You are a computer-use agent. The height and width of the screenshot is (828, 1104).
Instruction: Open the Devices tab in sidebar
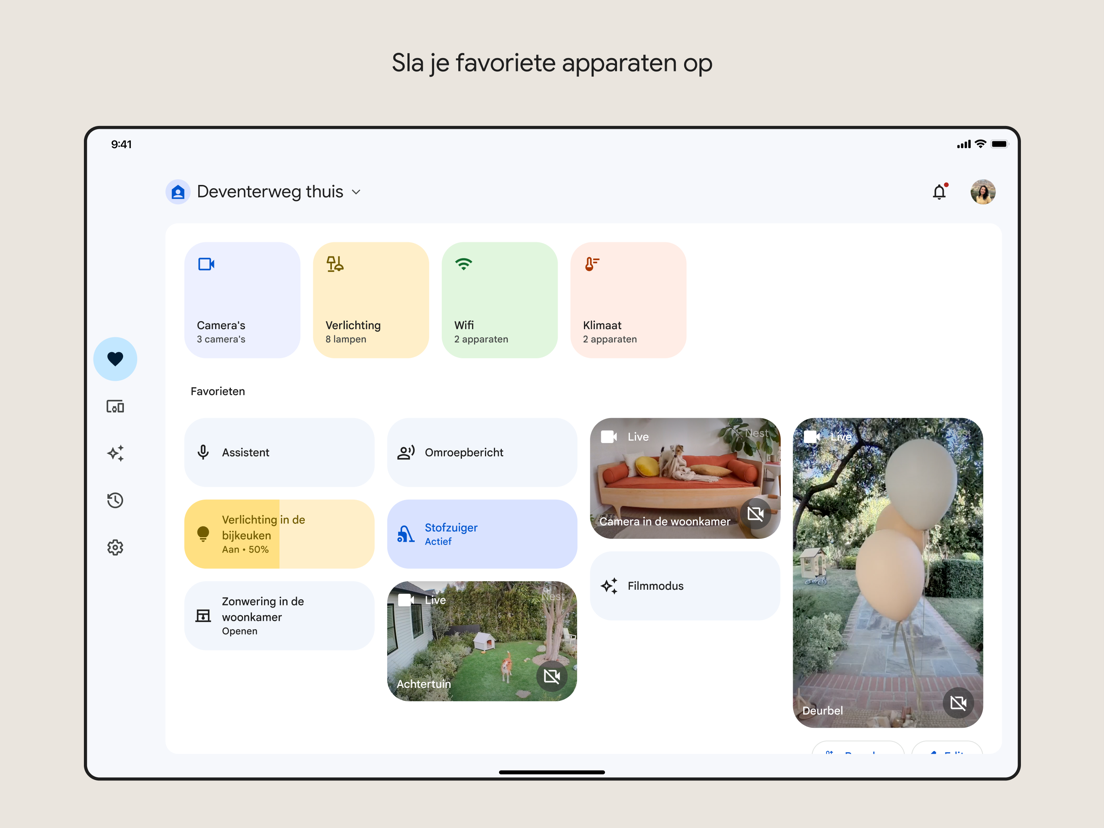tap(115, 406)
